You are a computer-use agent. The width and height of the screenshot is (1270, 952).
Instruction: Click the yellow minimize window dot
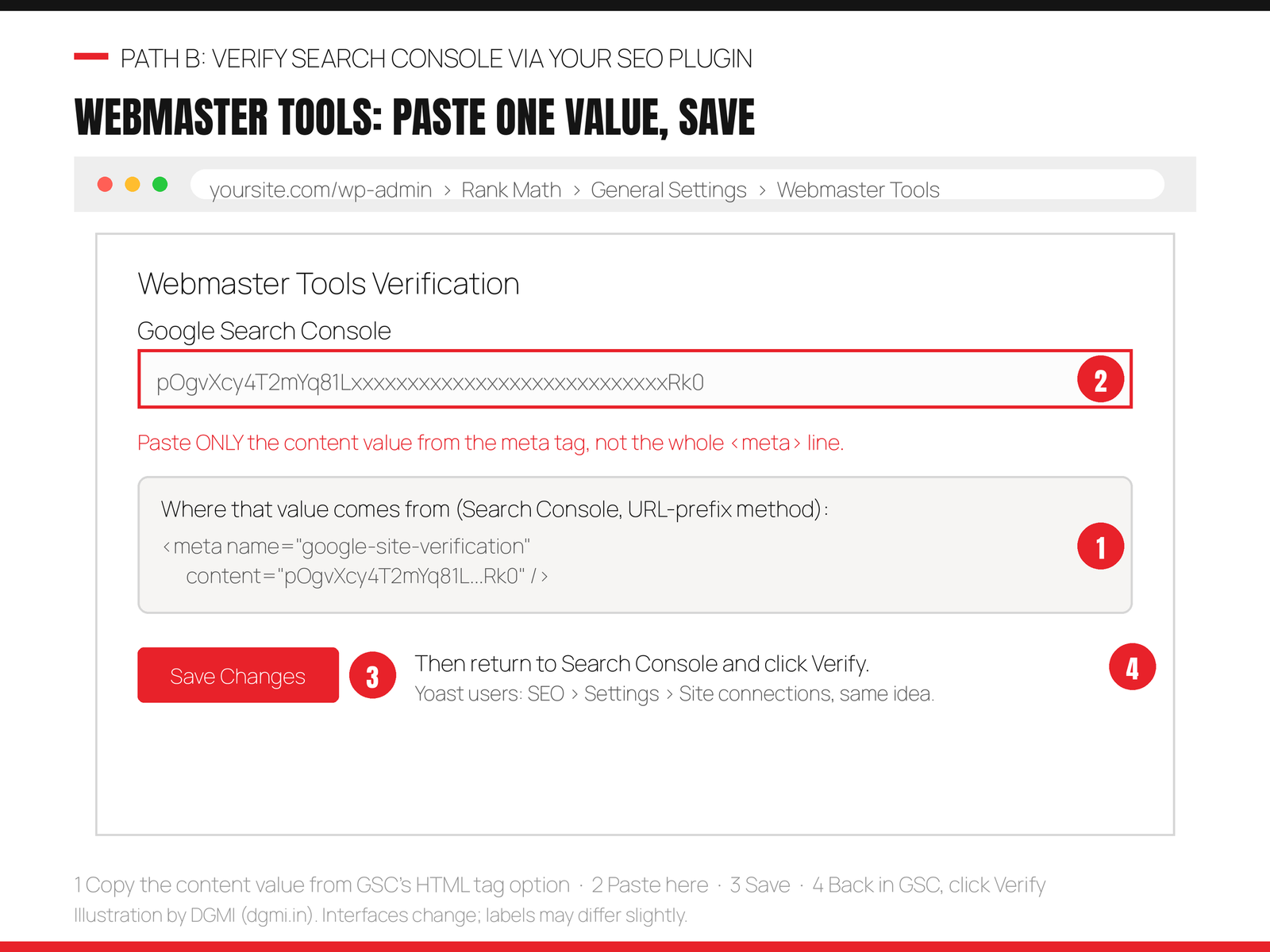[133, 184]
